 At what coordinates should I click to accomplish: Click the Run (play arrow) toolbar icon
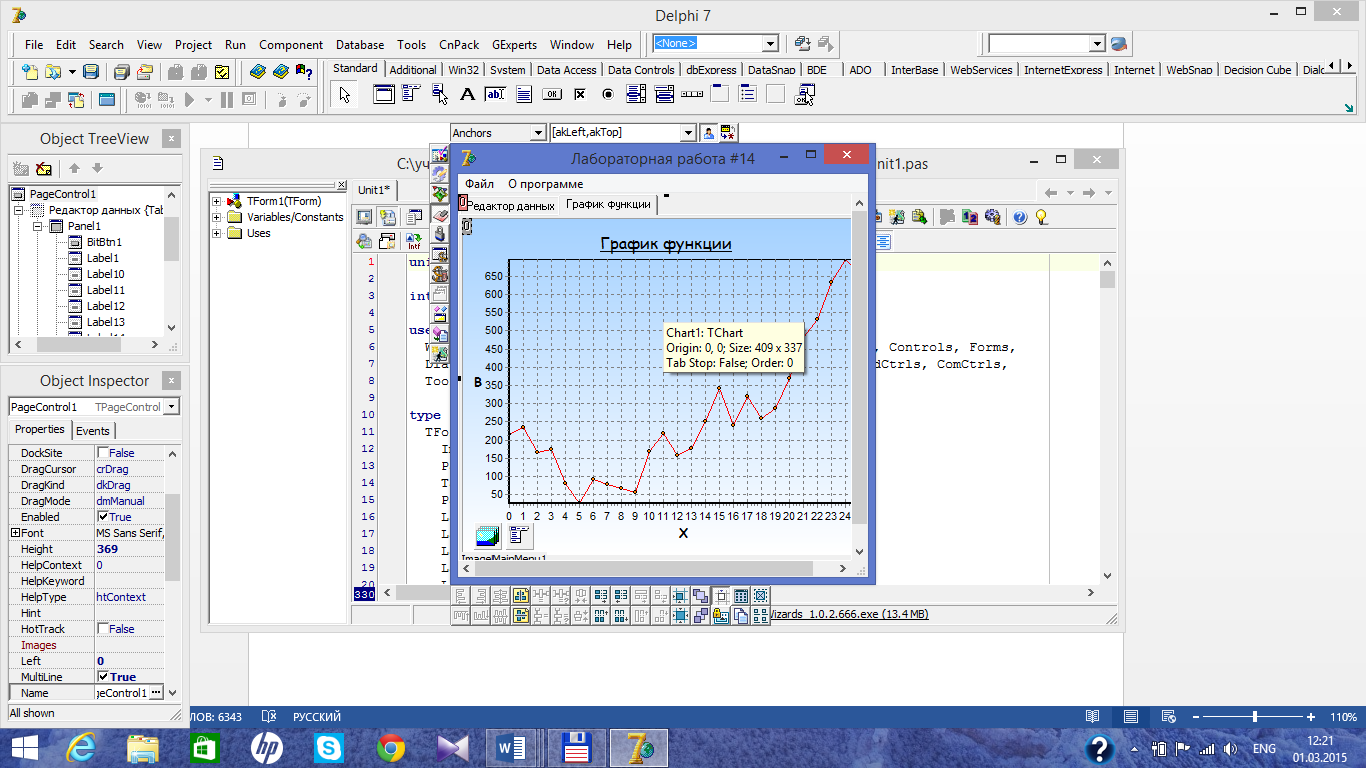coord(189,99)
